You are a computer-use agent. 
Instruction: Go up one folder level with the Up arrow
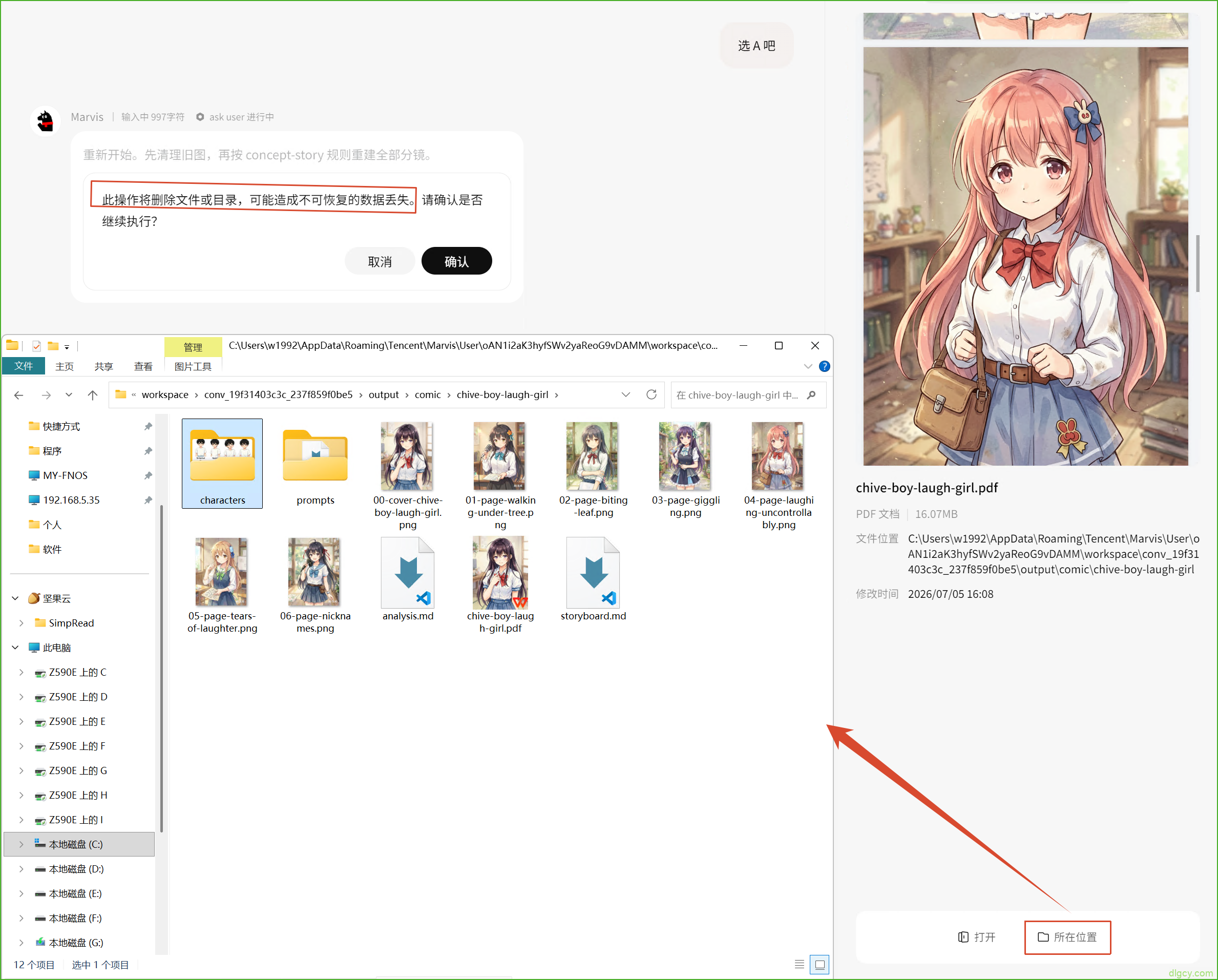[93, 395]
